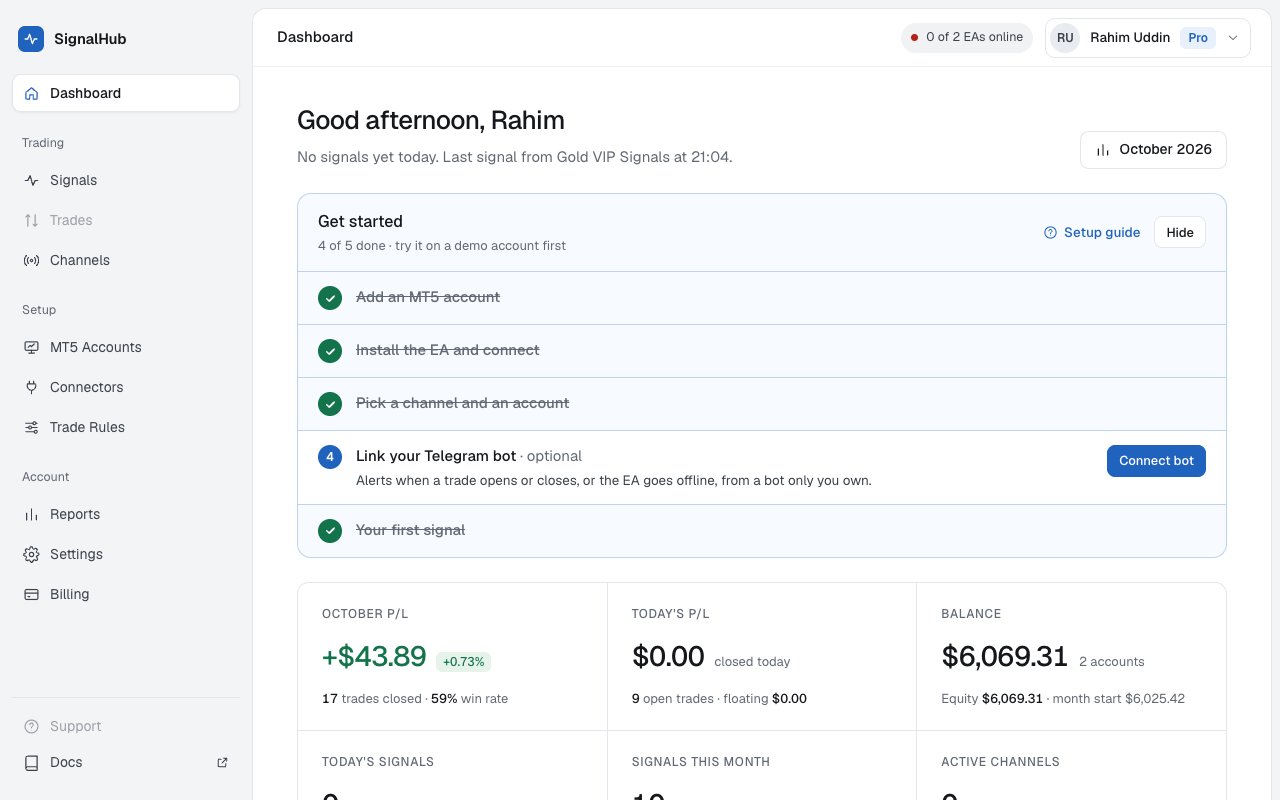Click the SignalHub logo icon
The height and width of the screenshot is (800, 1280).
coord(31,39)
